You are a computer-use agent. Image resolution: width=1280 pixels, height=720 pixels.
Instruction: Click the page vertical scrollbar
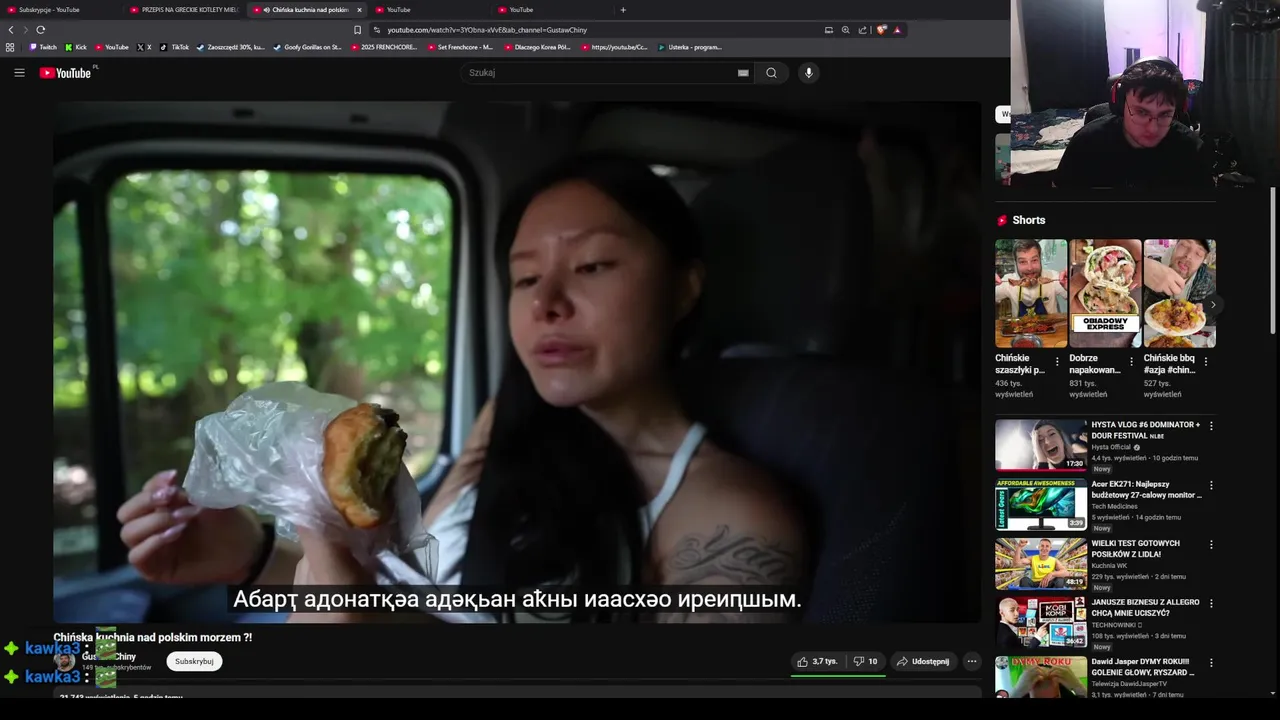pos(1273,260)
